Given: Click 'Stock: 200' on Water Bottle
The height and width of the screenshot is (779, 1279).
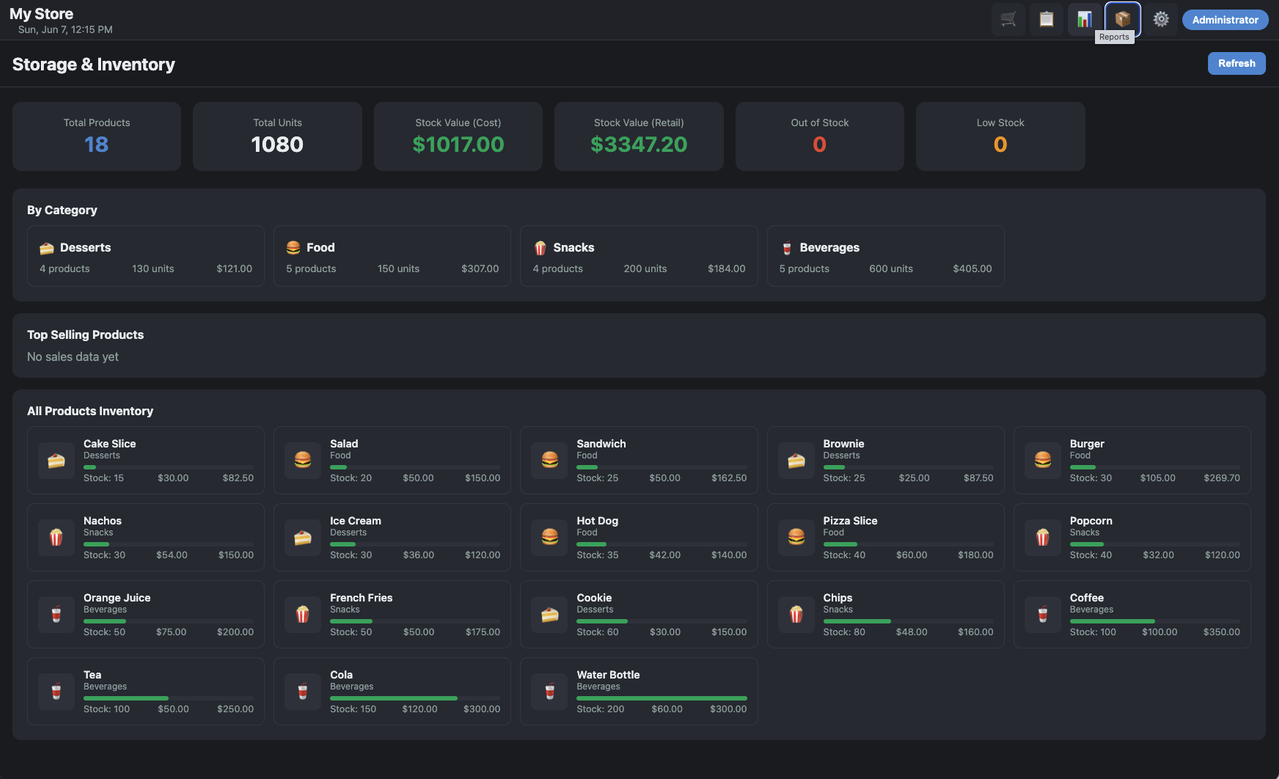Looking at the screenshot, I should point(600,709).
